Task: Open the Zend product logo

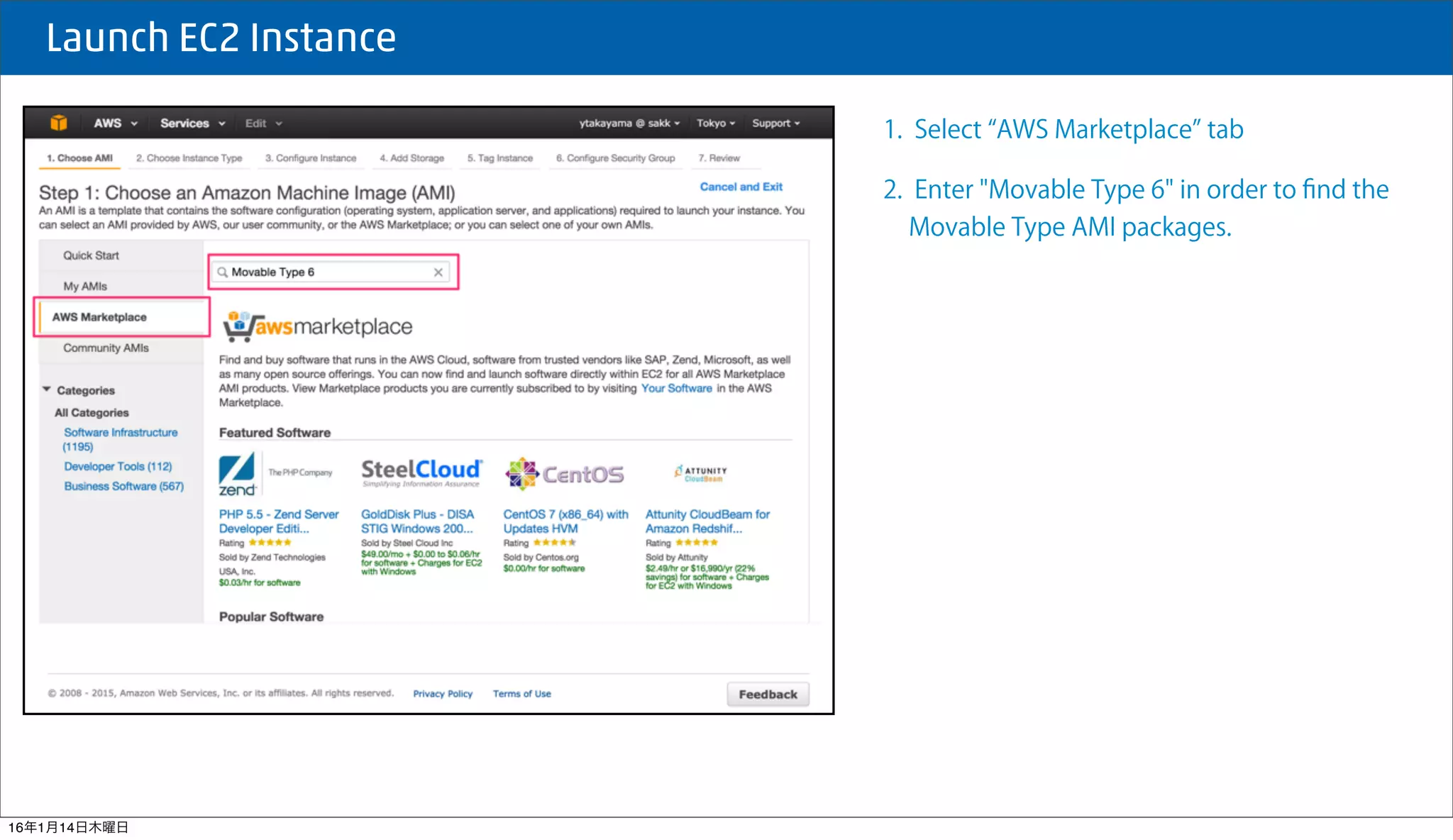Action: (275, 474)
